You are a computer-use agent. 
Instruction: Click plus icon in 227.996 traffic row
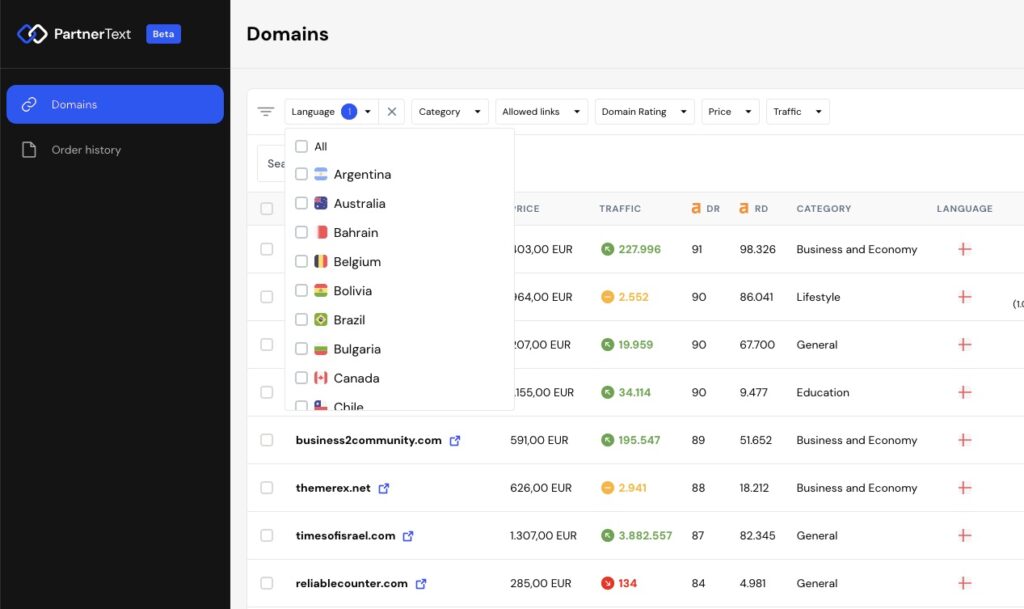(965, 249)
